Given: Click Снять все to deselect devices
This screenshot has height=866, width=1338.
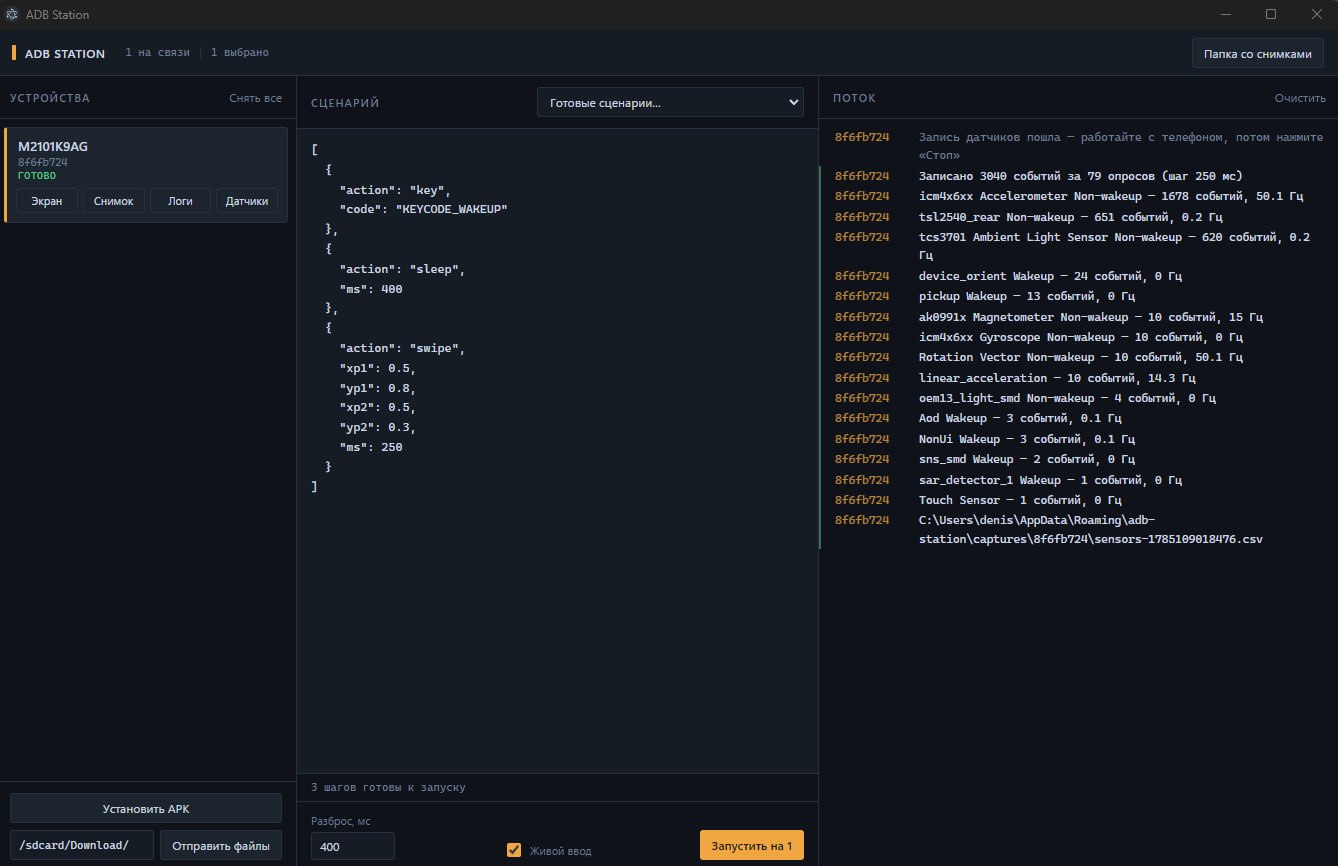Looking at the screenshot, I should point(255,98).
